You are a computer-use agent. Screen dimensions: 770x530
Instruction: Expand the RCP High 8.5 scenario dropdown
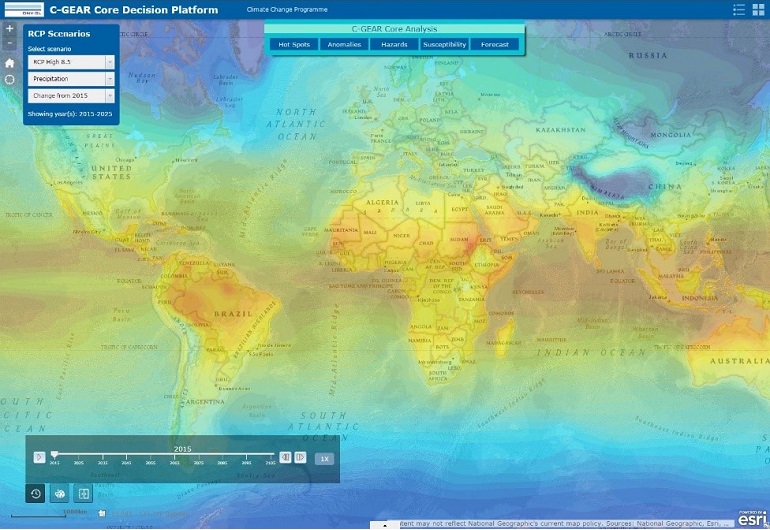(71, 62)
